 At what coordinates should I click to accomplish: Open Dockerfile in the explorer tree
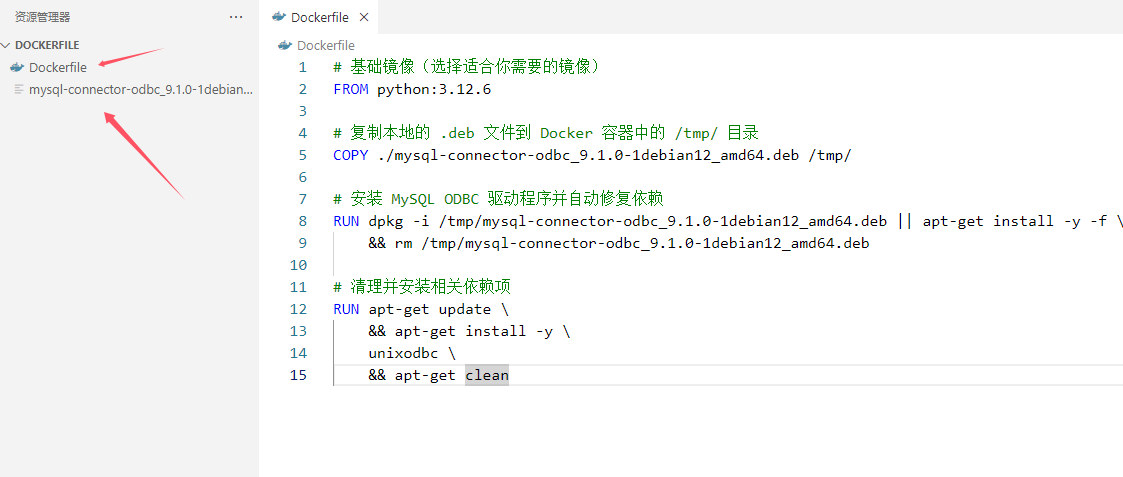tap(58, 67)
